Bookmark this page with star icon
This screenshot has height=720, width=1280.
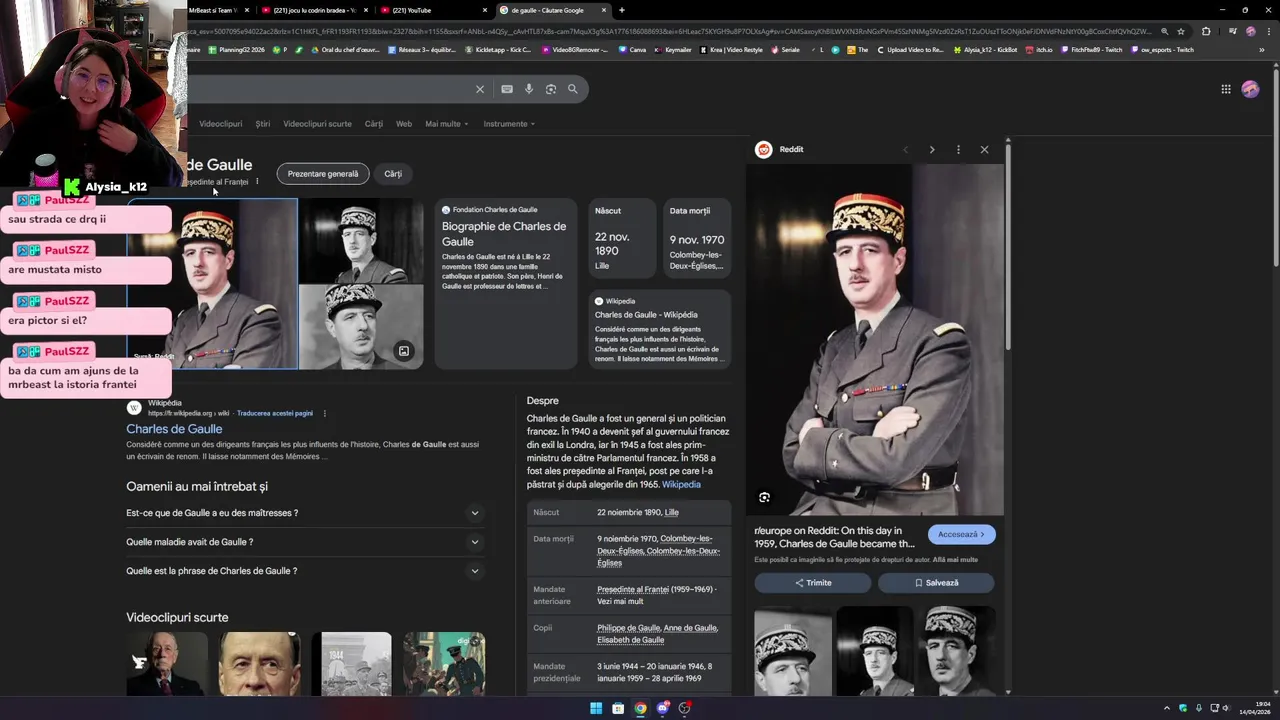point(1181,31)
